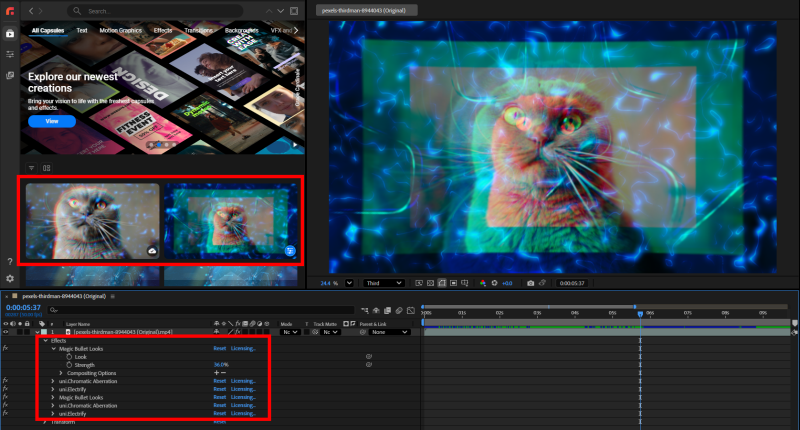This screenshot has width=800, height=430.
Task: Toggle stopwatch for Strength property
Action: [69, 365]
